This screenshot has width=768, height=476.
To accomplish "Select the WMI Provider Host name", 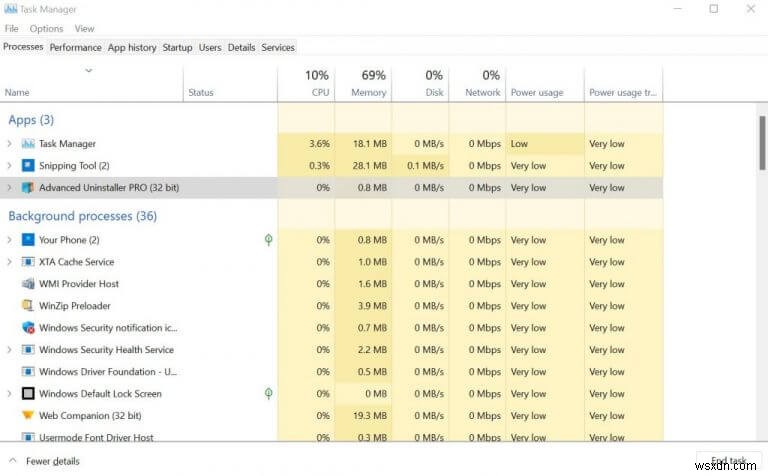I will point(79,284).
